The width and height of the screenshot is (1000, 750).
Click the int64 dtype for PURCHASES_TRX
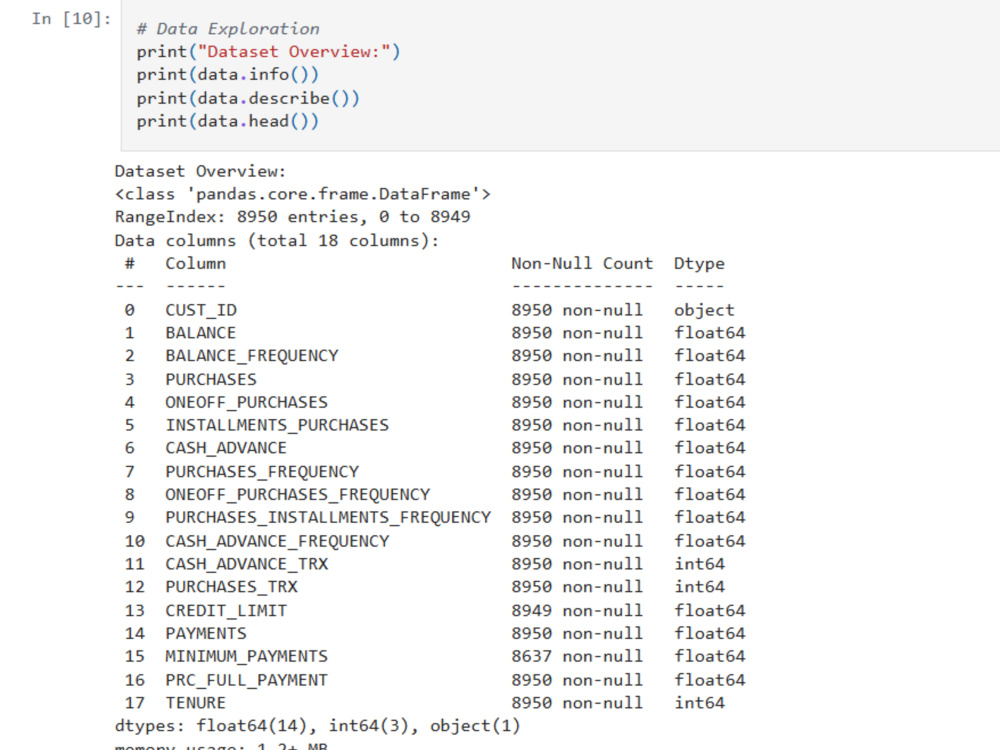pos(699,587)
